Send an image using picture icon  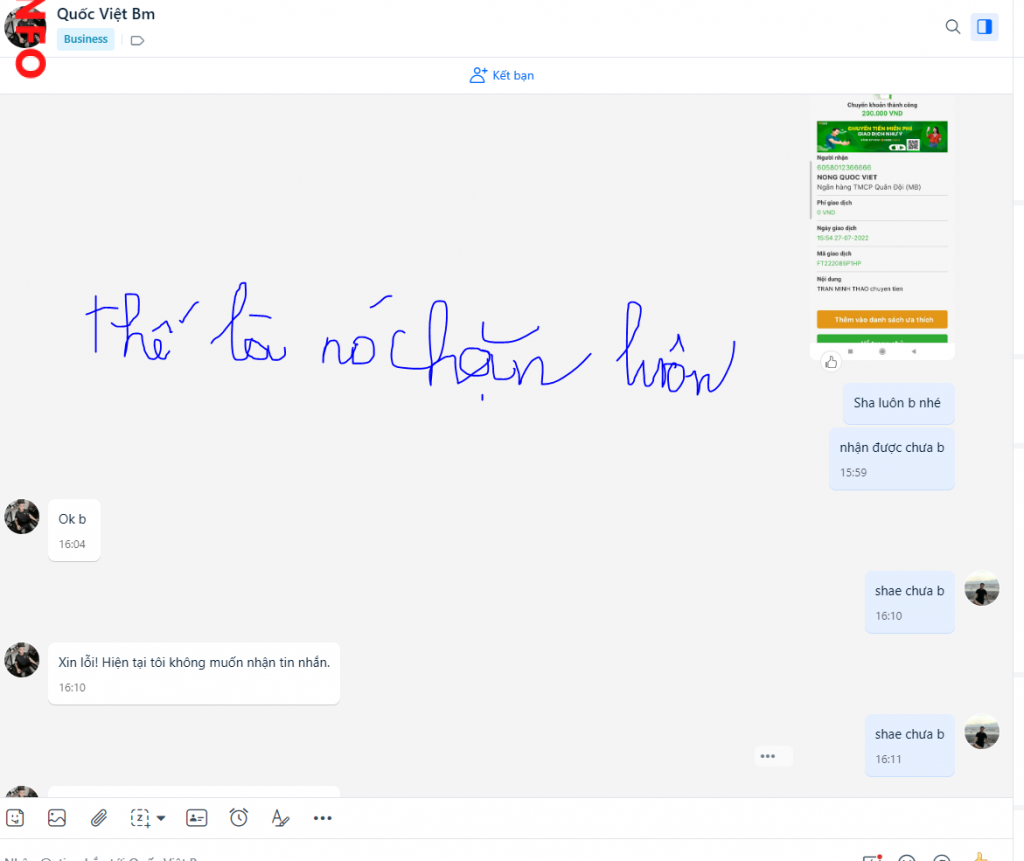pyautogui.click(x=57, y=818)
